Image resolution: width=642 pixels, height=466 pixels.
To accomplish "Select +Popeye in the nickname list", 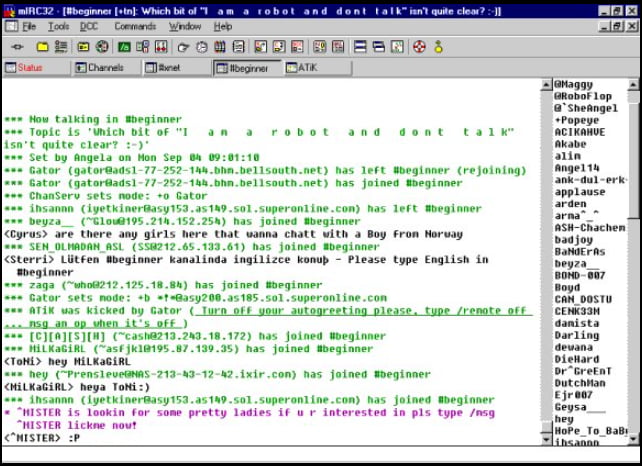I will click(x=573, y=119).
